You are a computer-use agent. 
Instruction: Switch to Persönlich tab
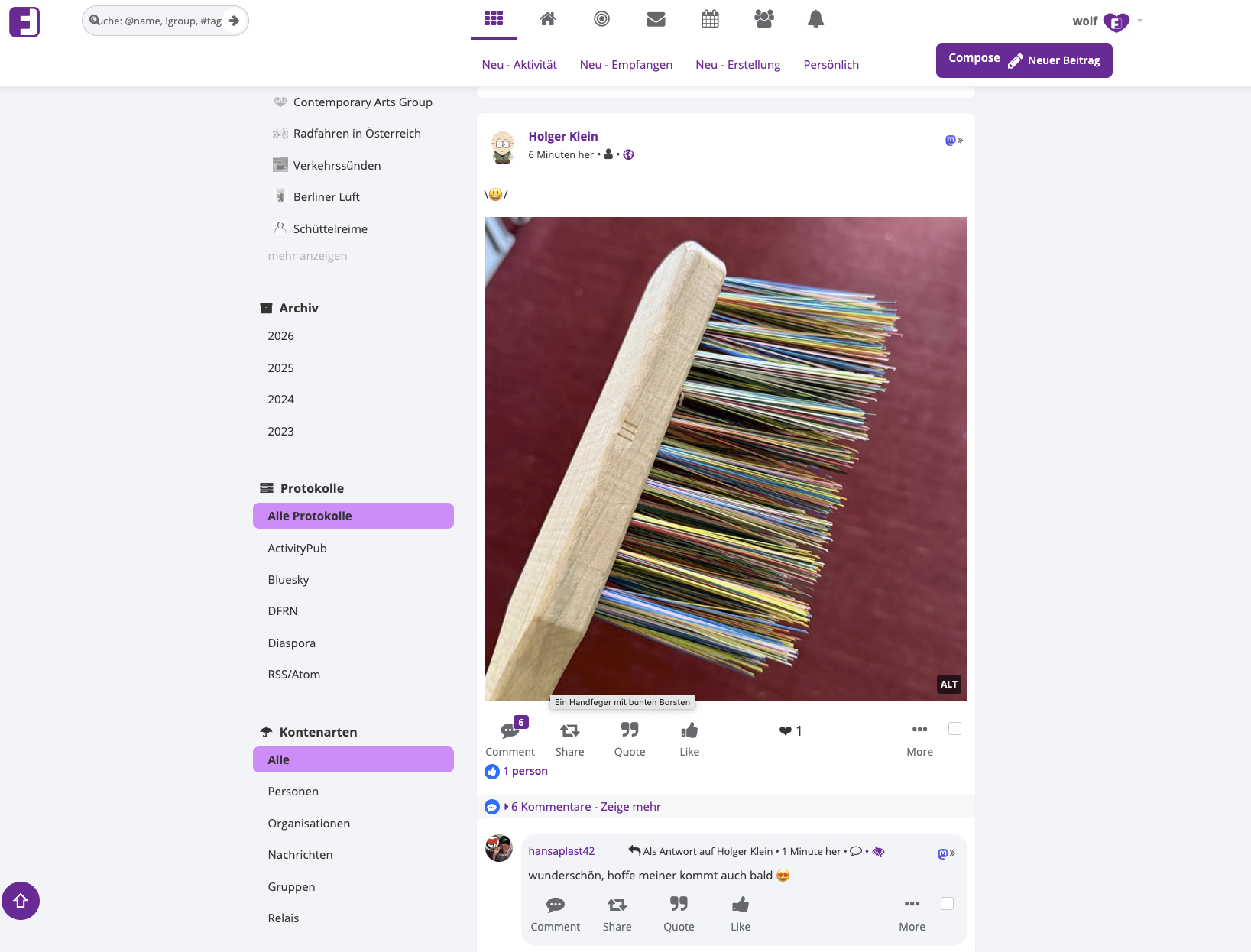[x=831, y=65]
